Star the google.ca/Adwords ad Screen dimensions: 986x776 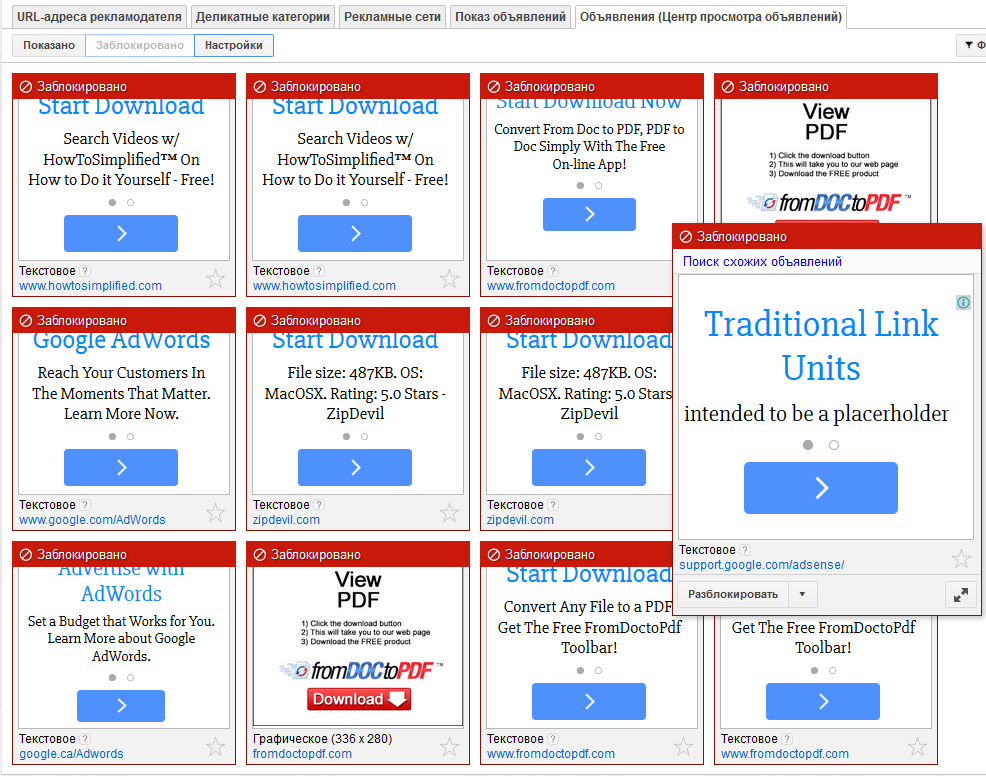(x=215, y=746)
